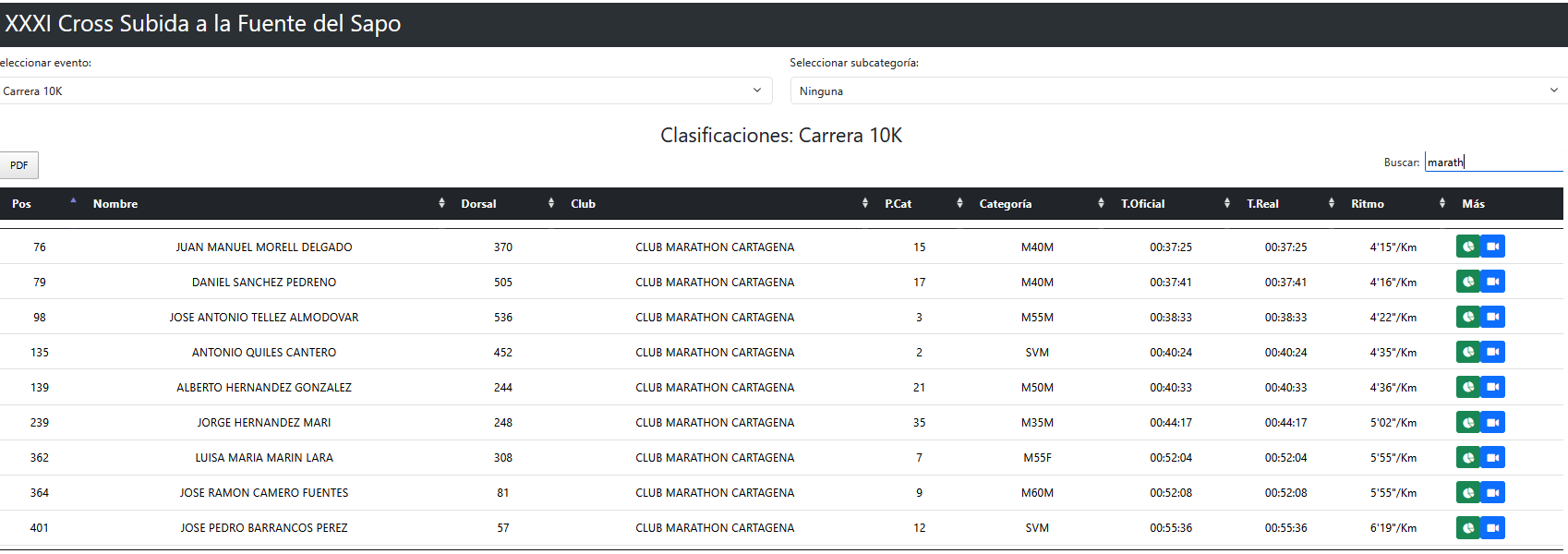Open video icon for Alberto Hernandez Gonzalez
Image resolution: width=1568 pixels, height=554 pixels.
tap(1493, 387)
